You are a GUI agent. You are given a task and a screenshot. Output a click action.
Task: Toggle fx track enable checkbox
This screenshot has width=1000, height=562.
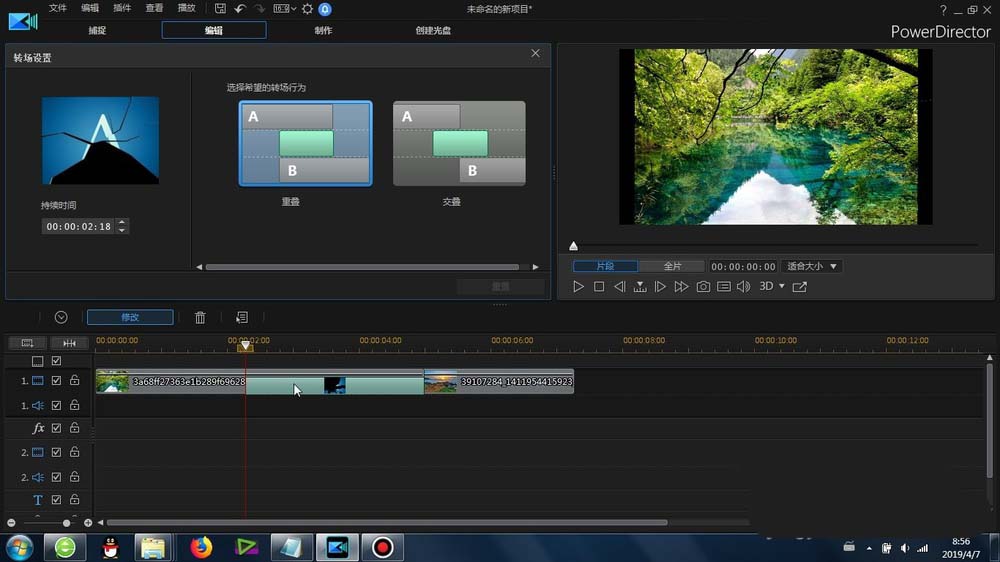click(x=56, y=428)
